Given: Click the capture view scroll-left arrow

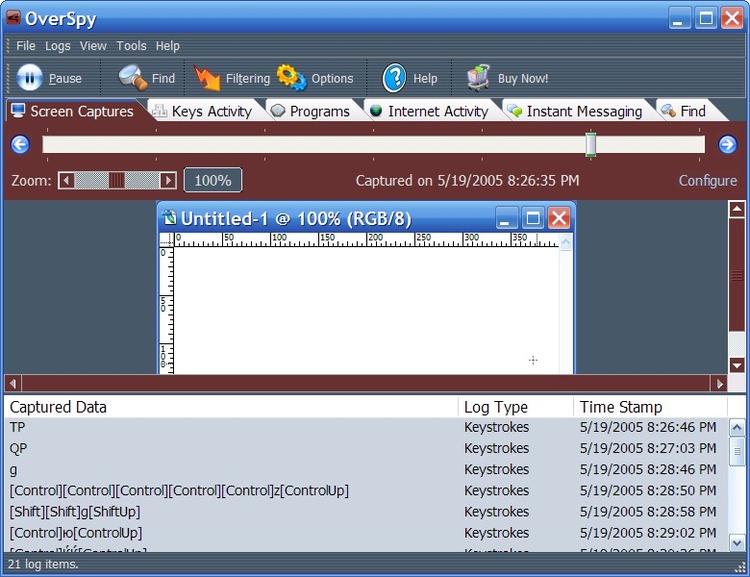Looking at the screenshot, I should pos(13,383).
